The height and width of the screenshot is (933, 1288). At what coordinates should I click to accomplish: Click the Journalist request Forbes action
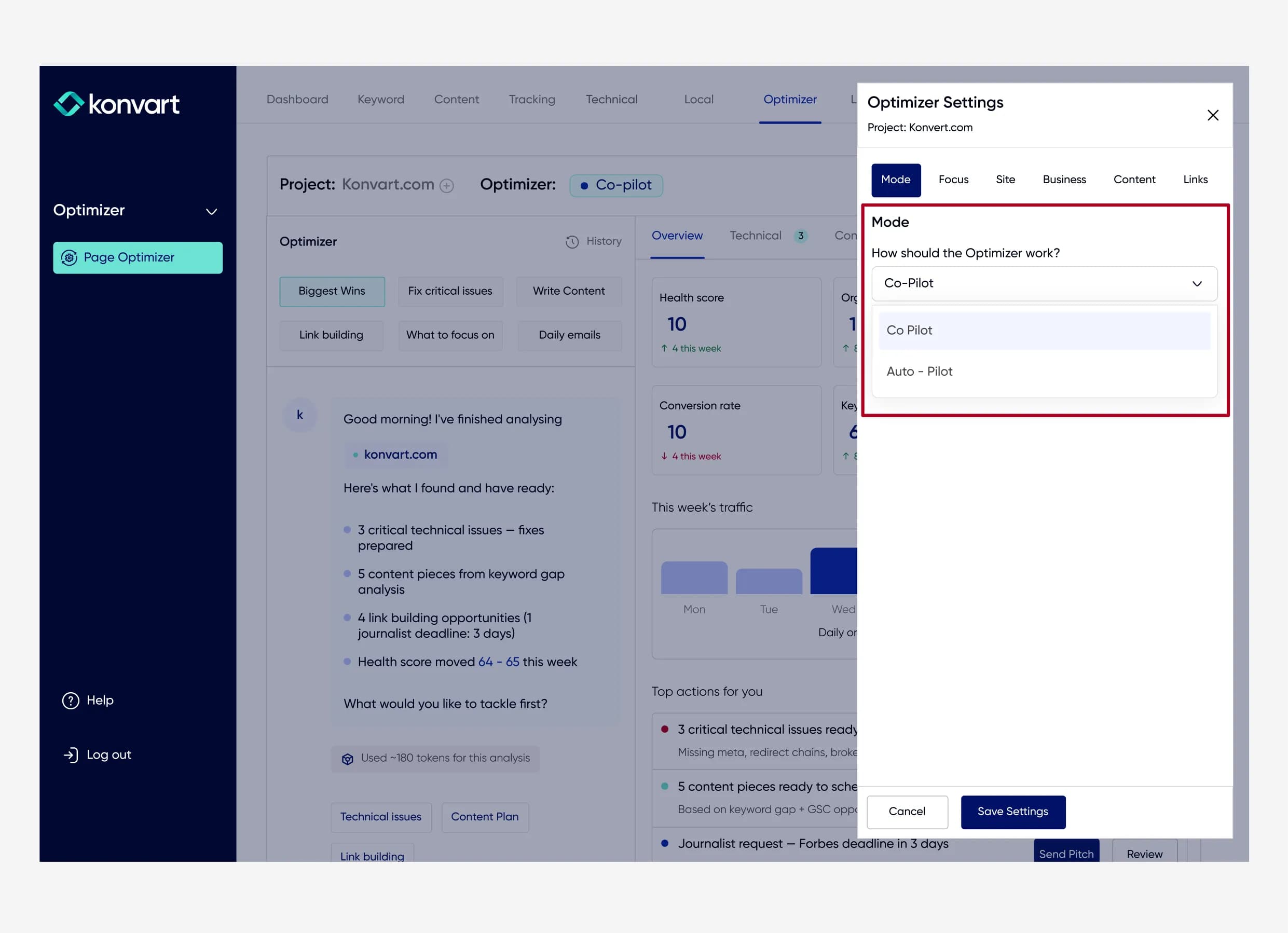click(813, 844)
